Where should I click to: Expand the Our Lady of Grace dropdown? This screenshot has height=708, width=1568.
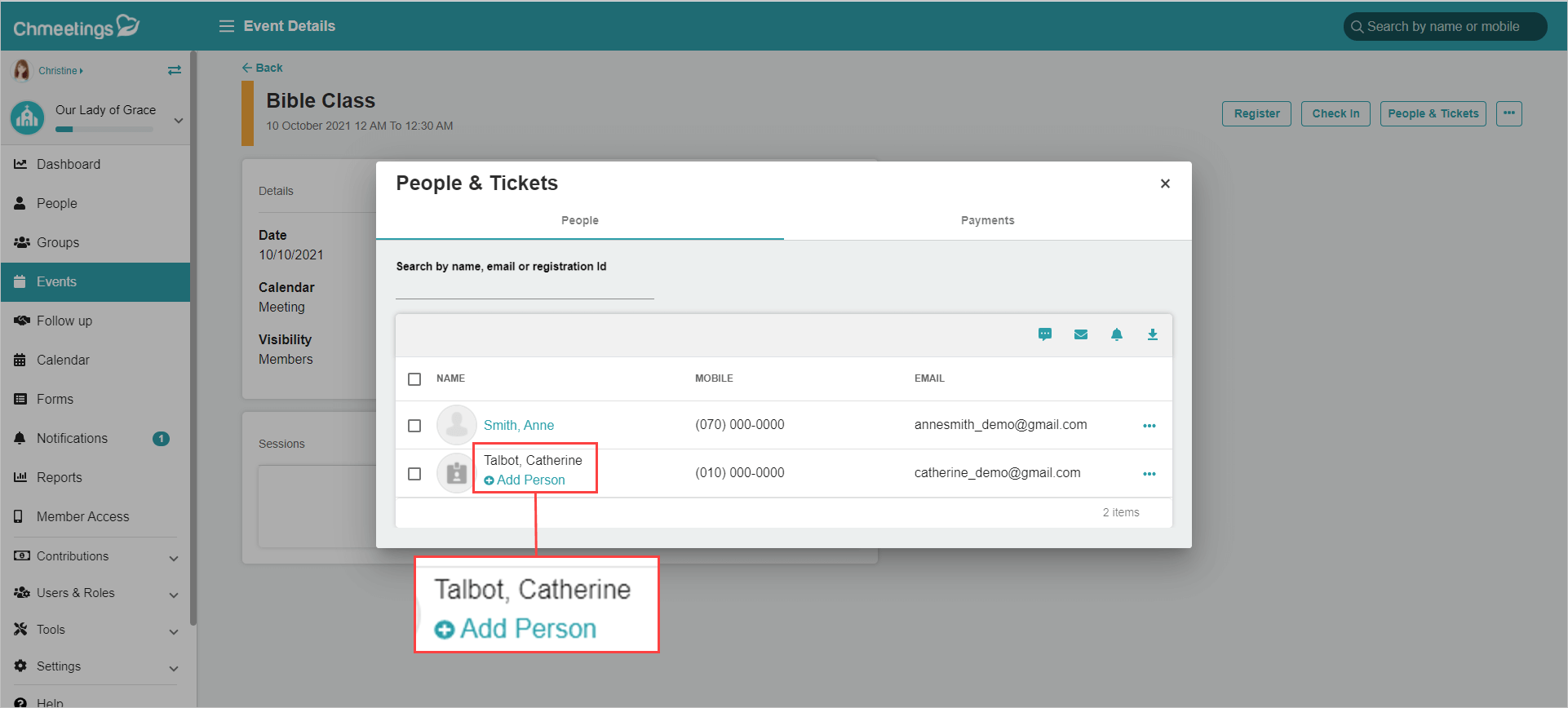179,121
